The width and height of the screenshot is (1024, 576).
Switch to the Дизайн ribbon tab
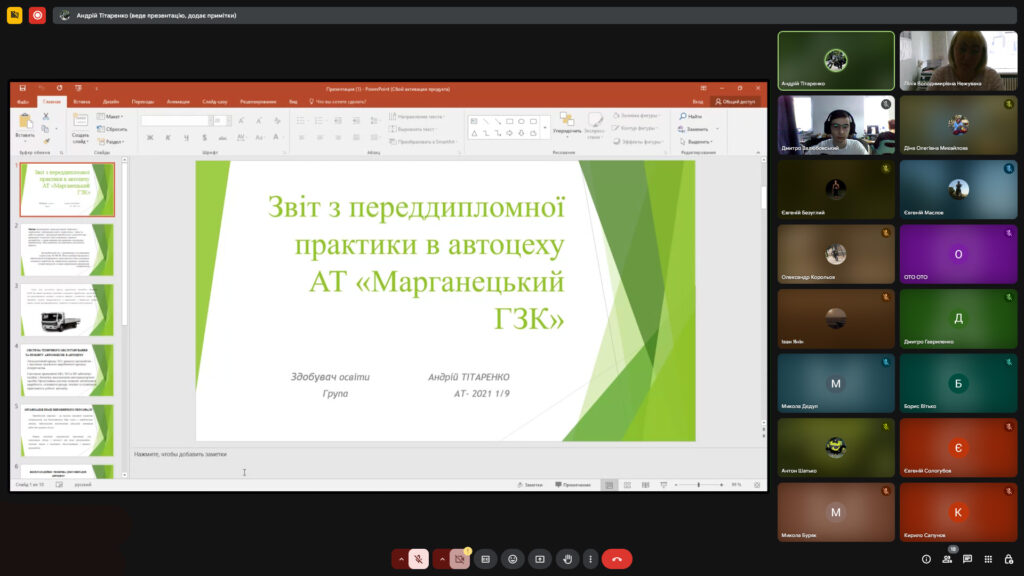click(x=110, y=102)
